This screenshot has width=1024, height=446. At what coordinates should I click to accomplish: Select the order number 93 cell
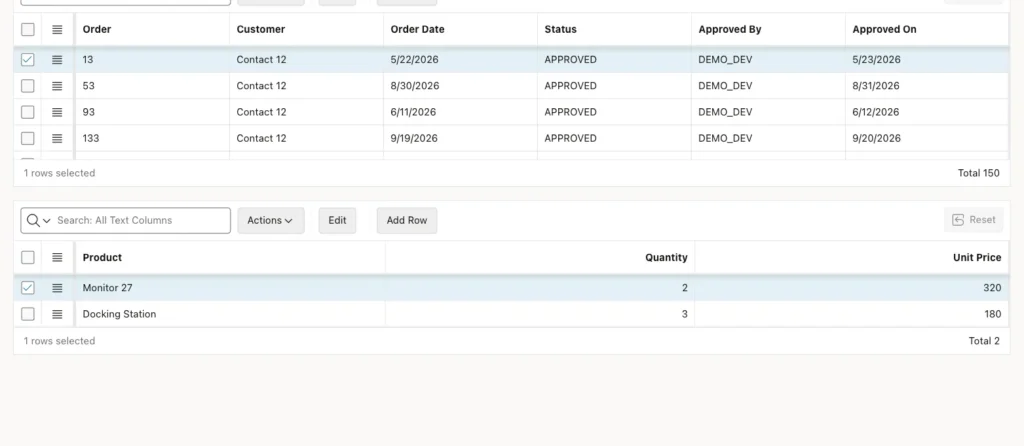click(152, 112)
